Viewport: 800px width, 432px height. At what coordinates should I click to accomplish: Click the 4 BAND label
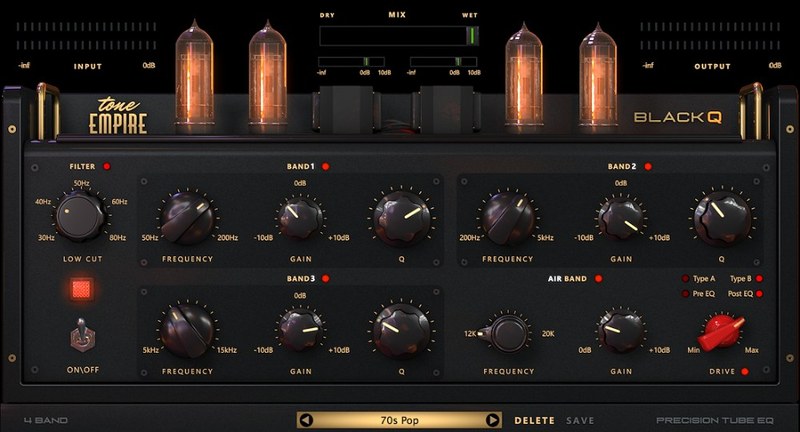pyautogui.click(x=46, y=421)
